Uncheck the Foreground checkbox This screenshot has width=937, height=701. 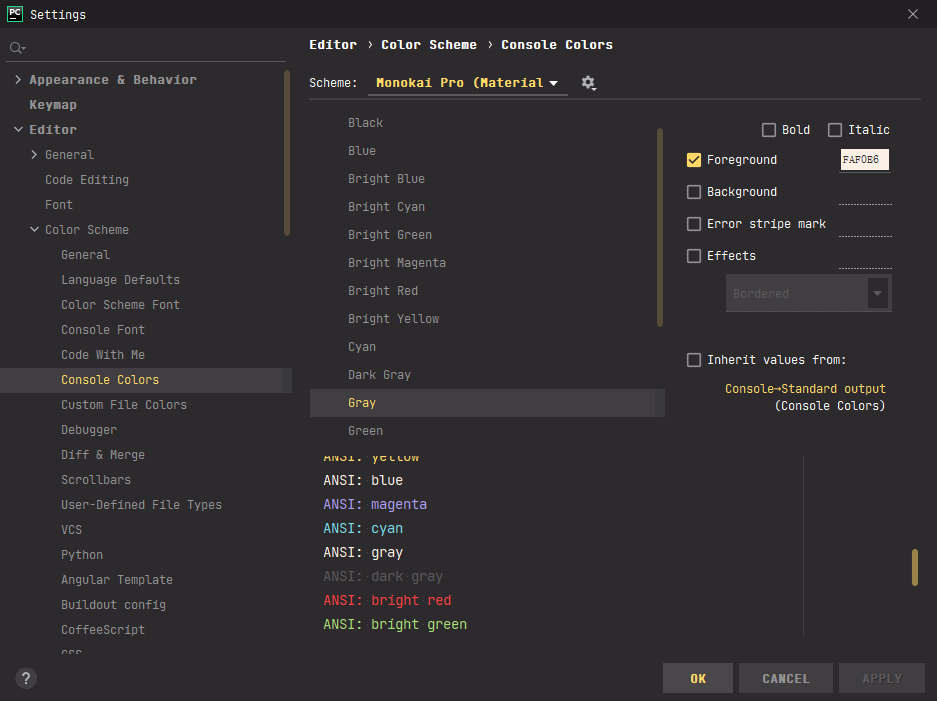point(694,160)
